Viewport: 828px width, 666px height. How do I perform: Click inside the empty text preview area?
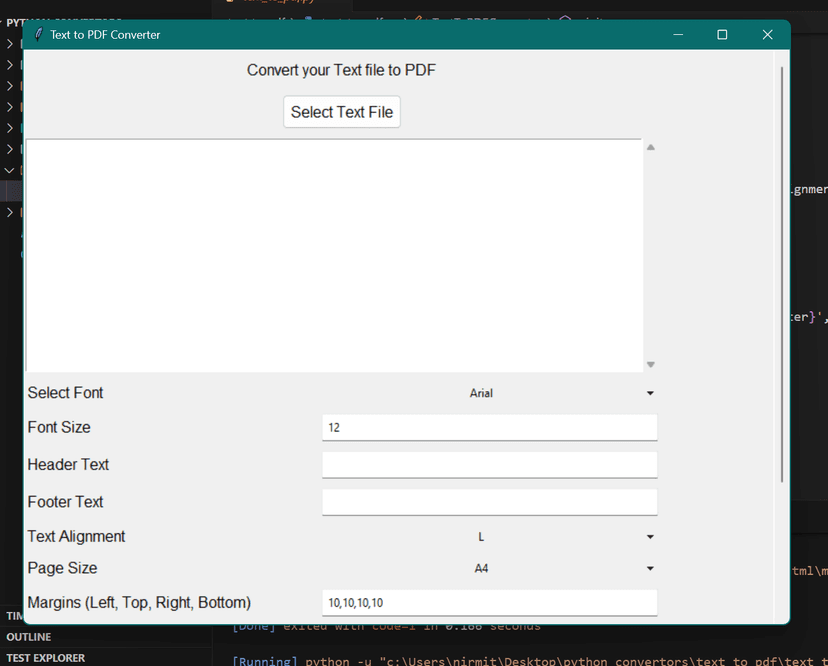coord(333,255)
